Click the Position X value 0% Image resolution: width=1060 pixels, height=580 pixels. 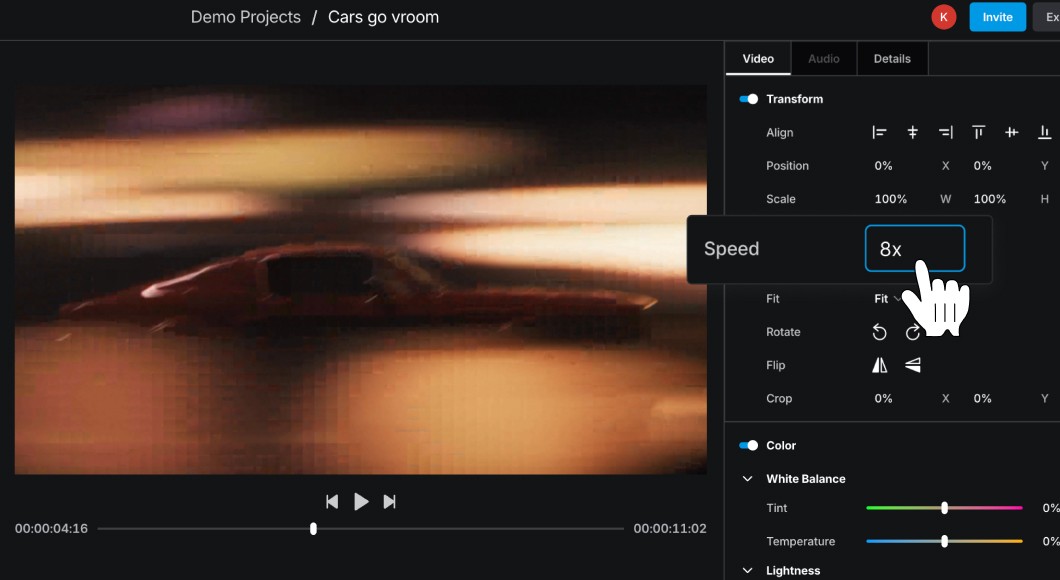883,166
